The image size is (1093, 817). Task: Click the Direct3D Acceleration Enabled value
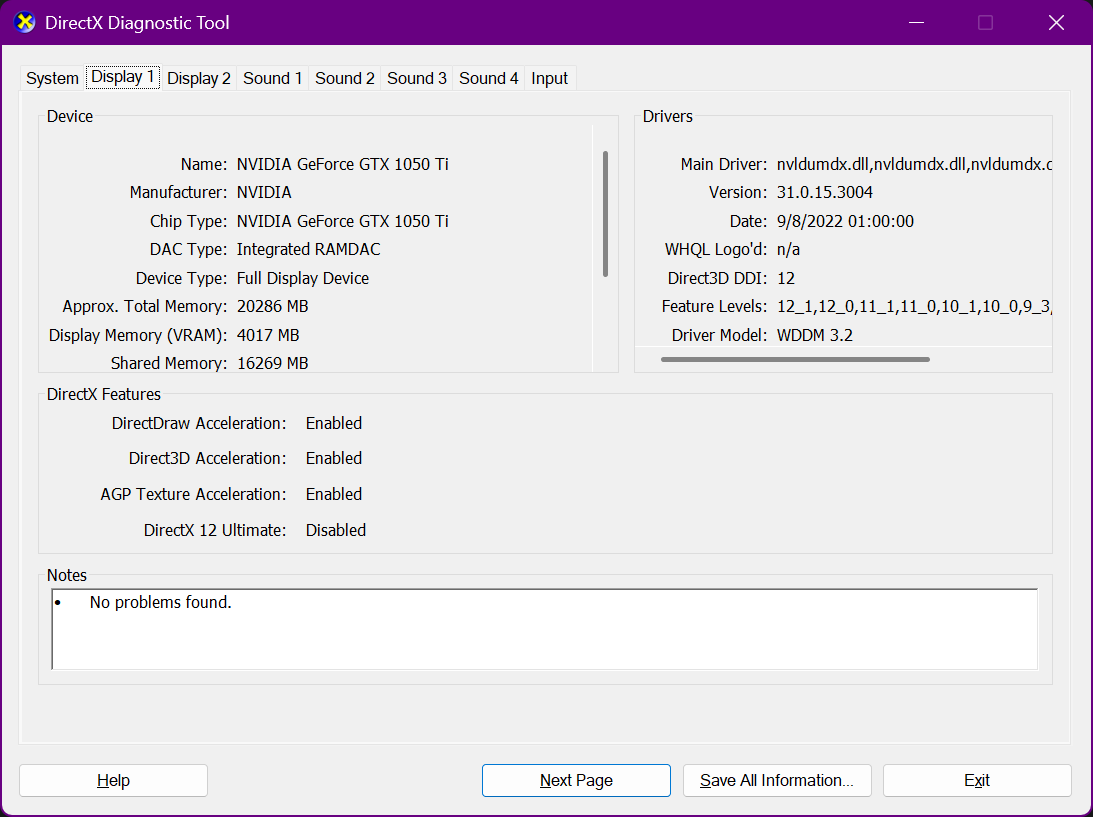click(x=334, y=458)
